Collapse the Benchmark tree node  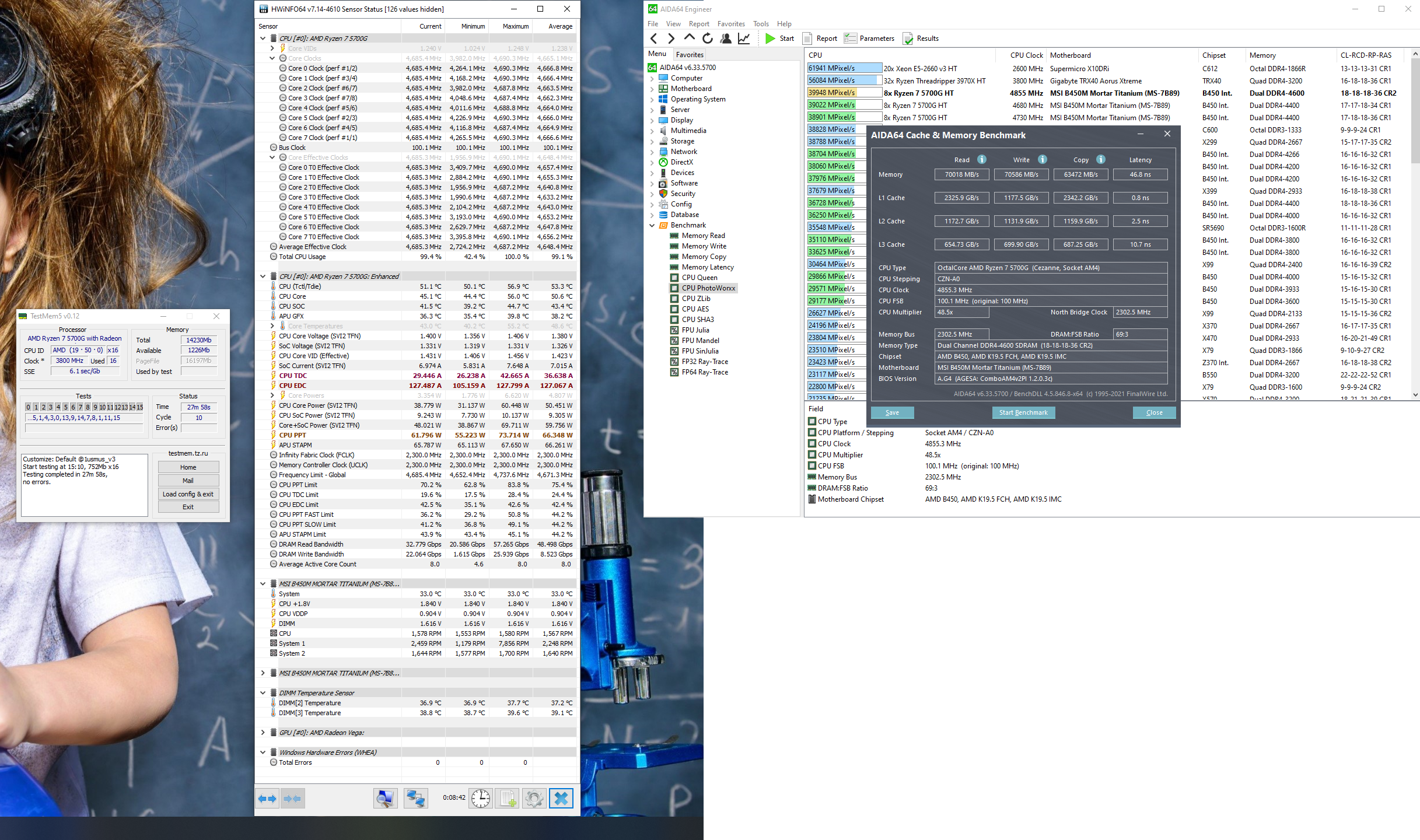tap(652, 225)
